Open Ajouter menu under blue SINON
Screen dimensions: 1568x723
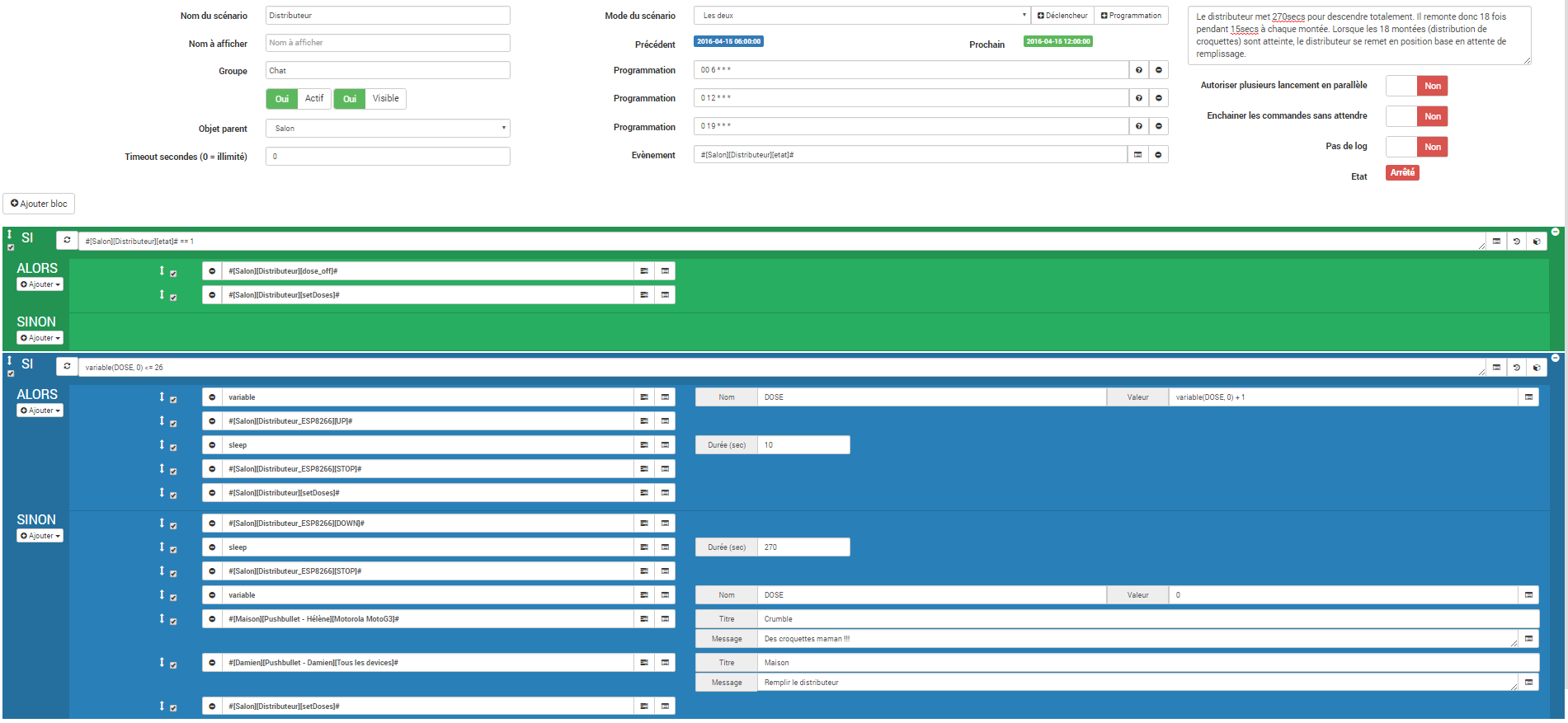40,536
